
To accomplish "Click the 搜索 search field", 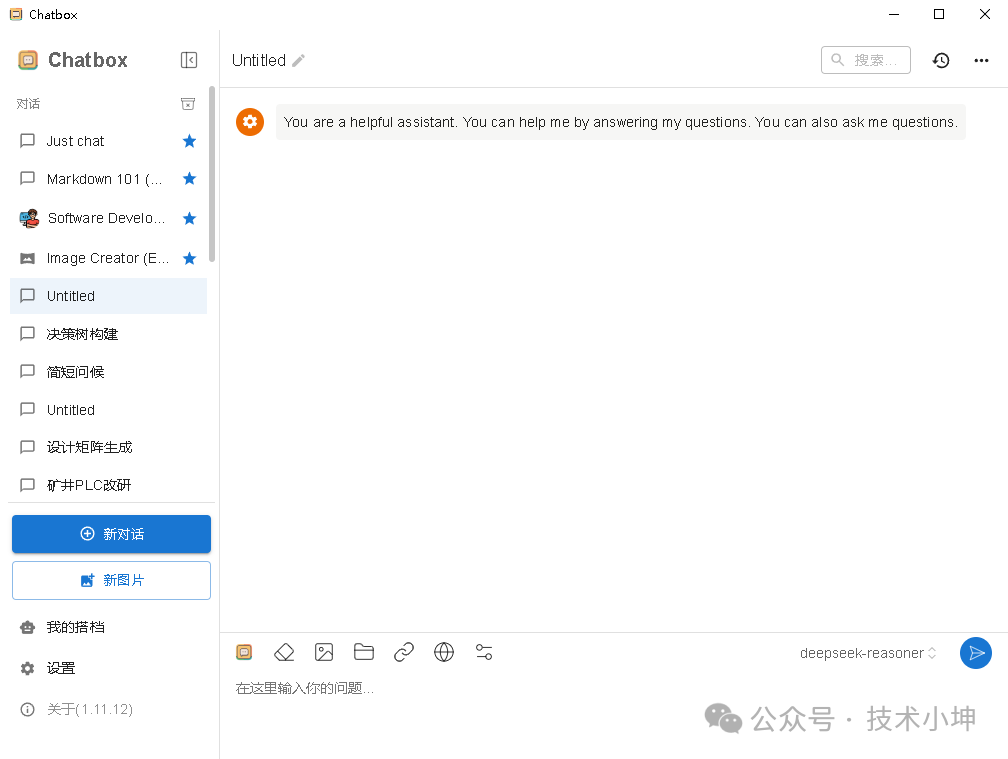I will coord(865,60).
